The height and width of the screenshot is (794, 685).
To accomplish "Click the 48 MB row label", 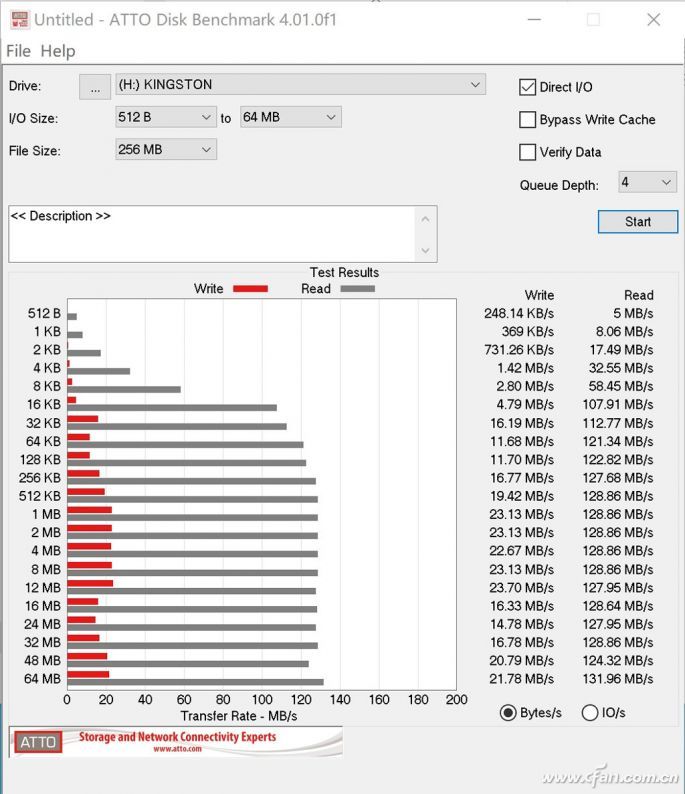I will click(42, 660).
